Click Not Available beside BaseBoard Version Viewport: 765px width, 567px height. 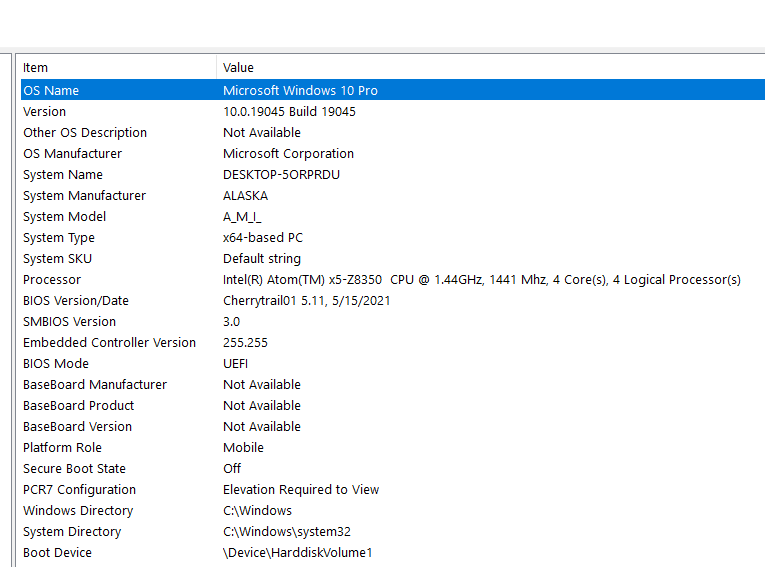pyautogui.click(x=262, y=426)
